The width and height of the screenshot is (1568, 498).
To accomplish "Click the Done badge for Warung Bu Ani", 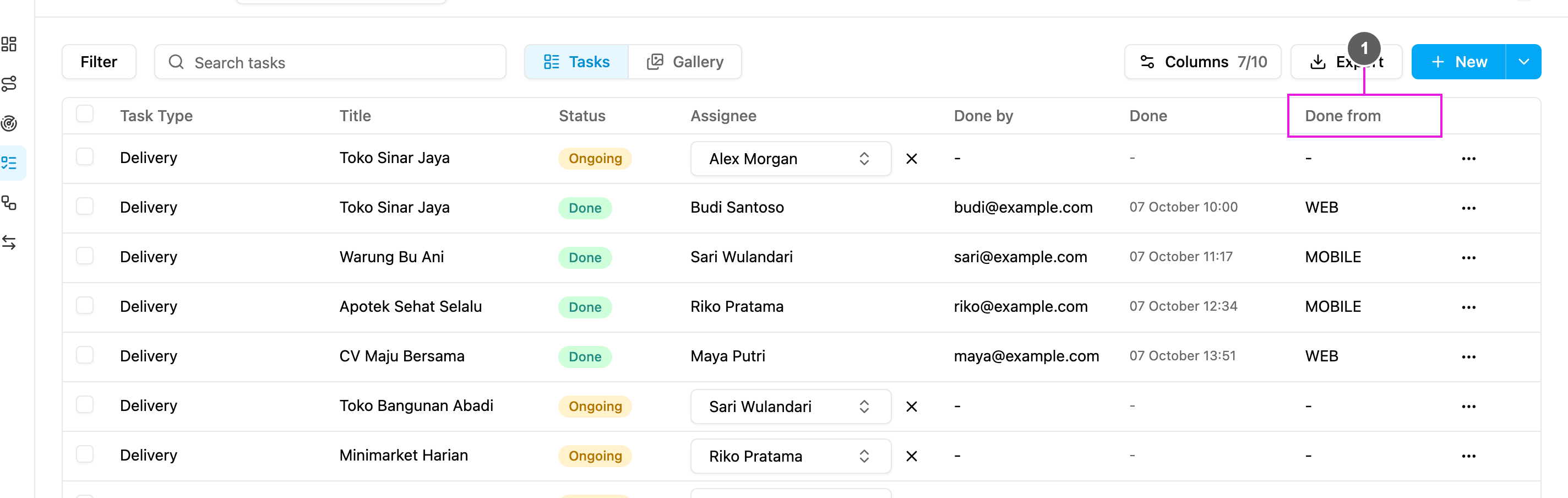I will (x=585, y=257).
